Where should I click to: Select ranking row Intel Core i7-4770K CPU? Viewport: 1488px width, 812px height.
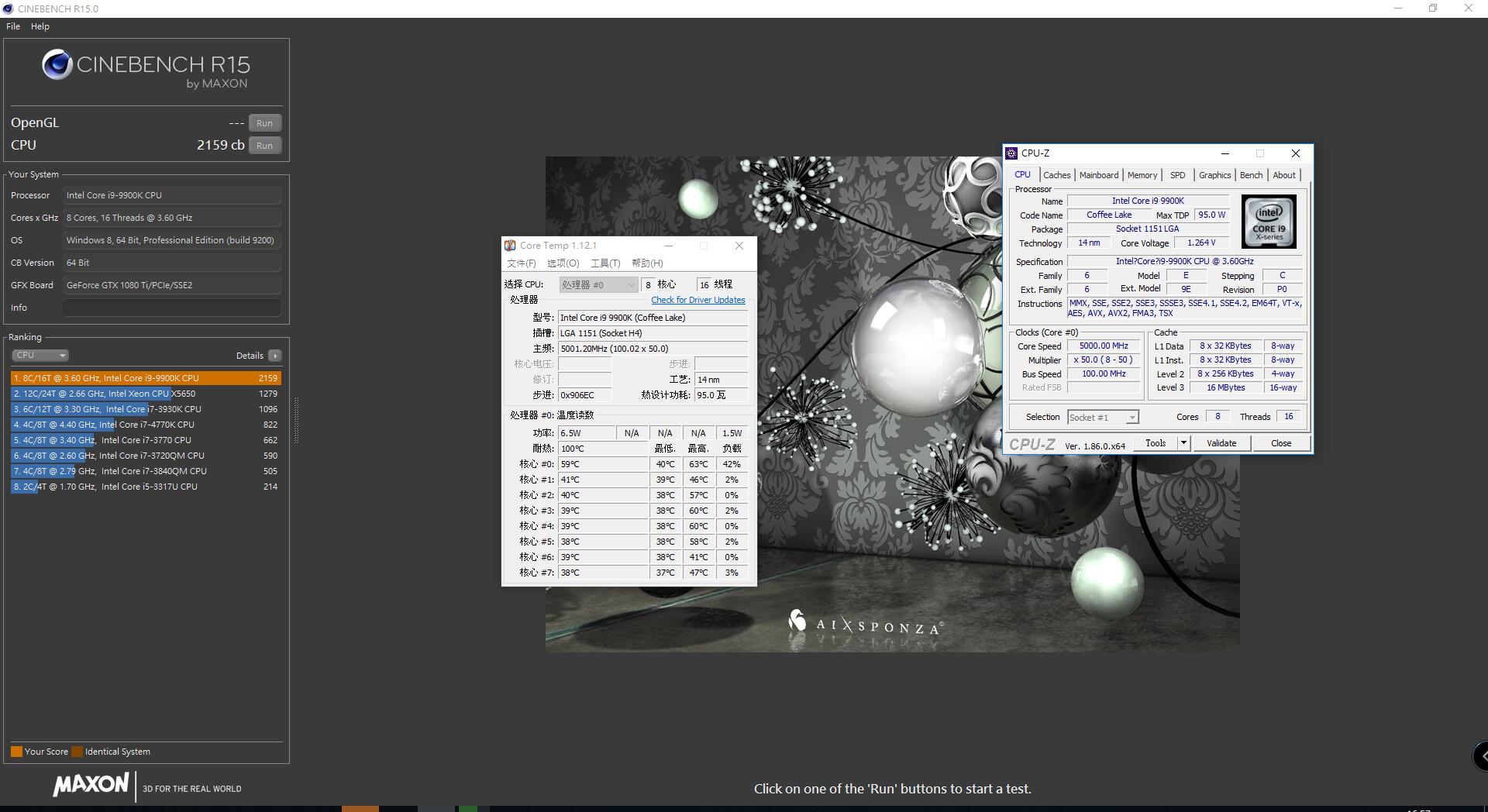(x=146, y=425)
